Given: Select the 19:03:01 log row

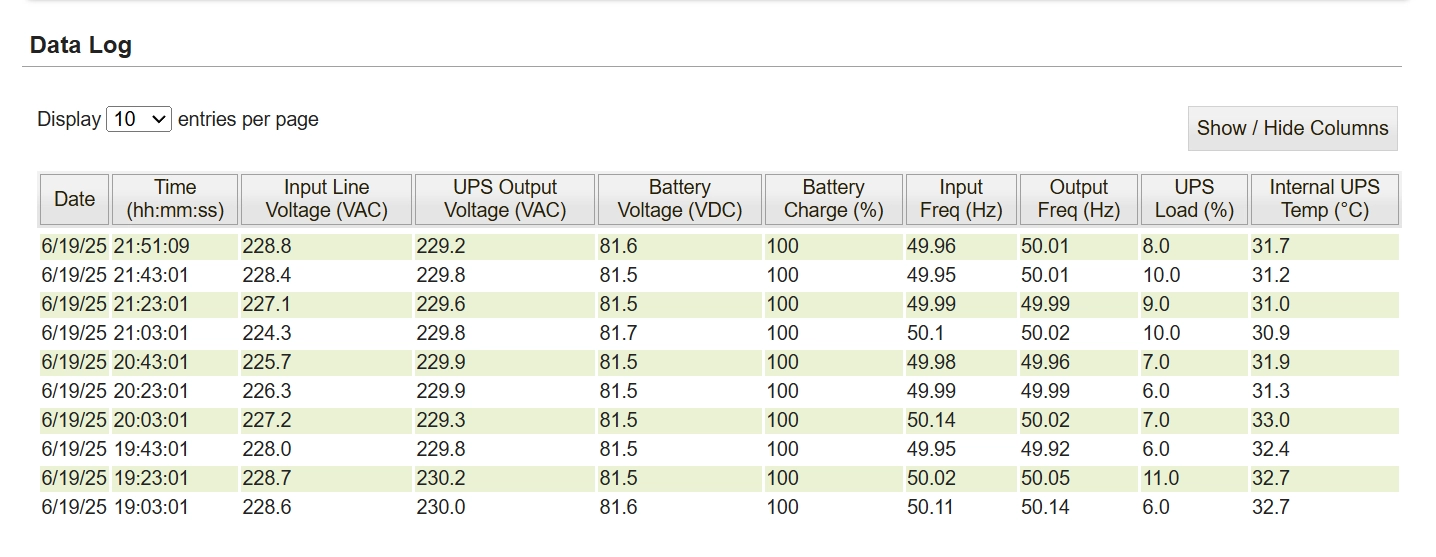Looking at the screenshot, I should (719, 507).
